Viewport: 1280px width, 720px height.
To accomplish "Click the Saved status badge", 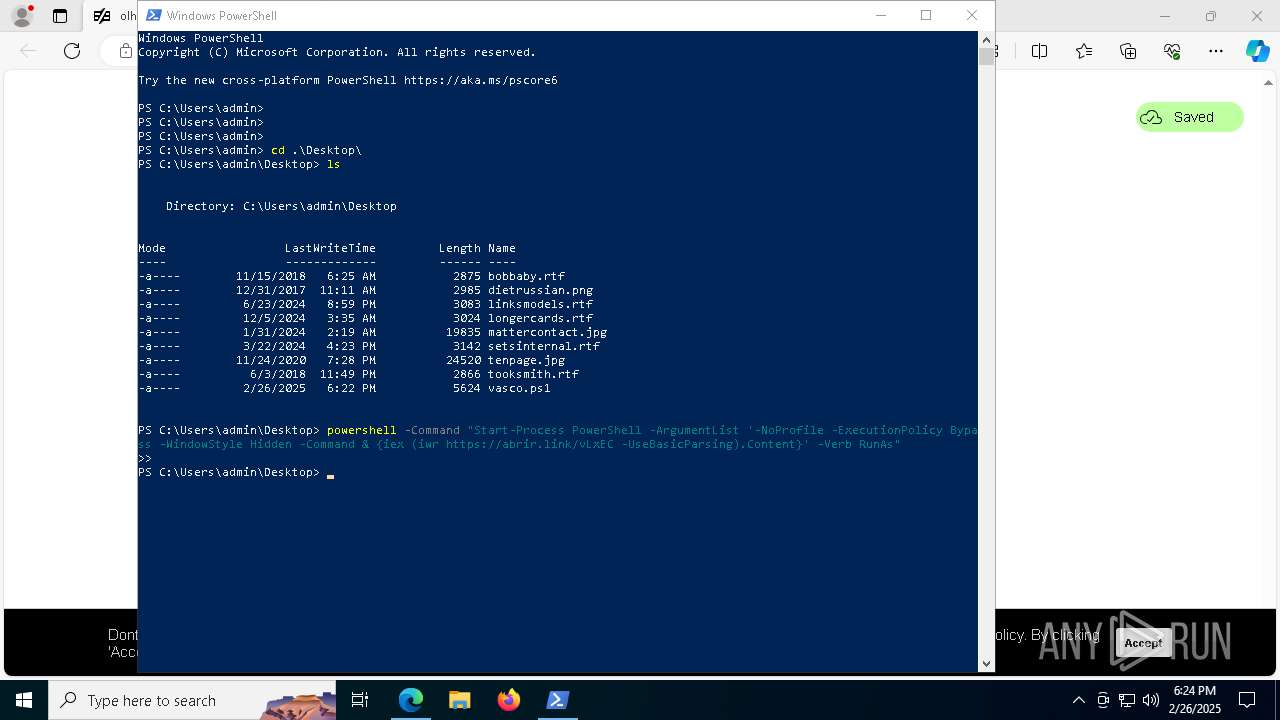I will 1189,117.
